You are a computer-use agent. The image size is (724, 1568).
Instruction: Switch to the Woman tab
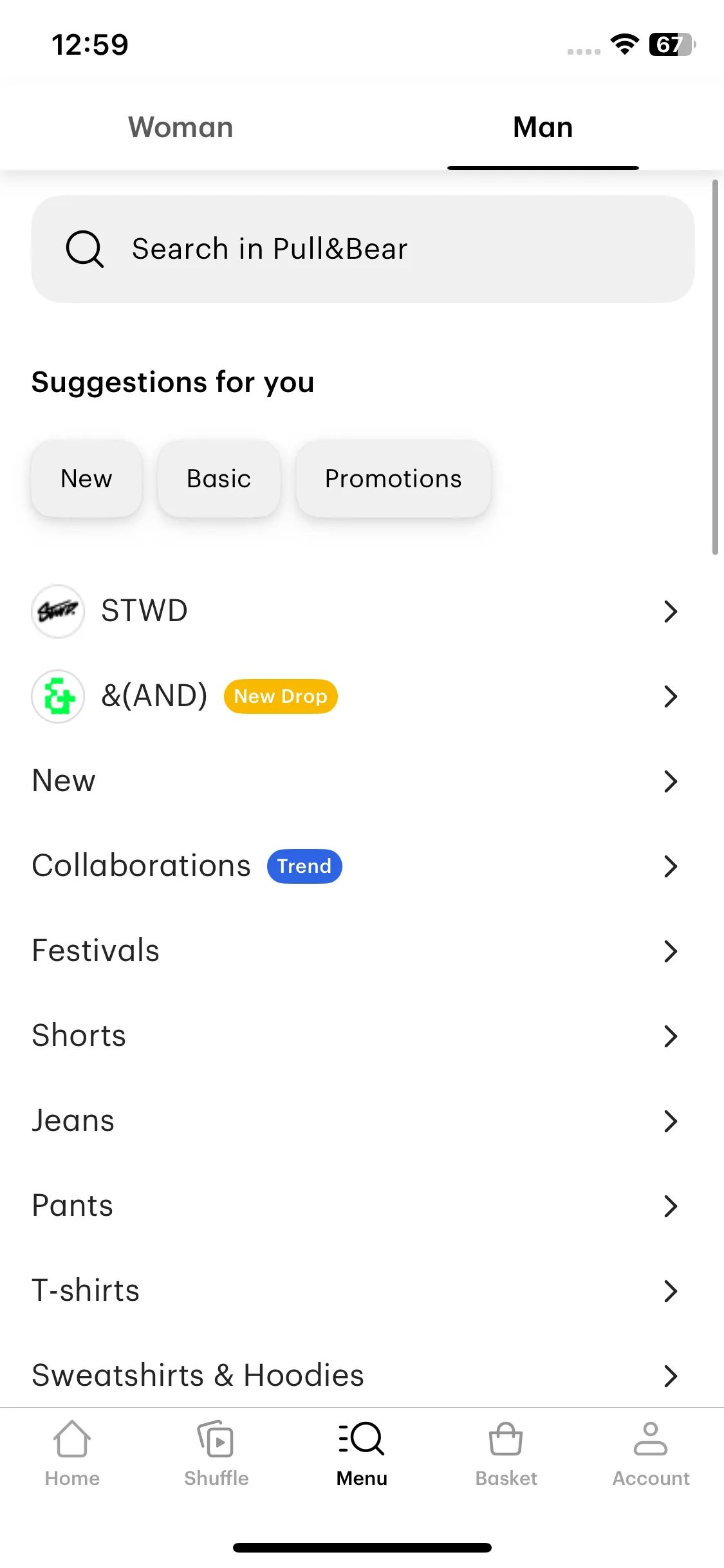(181, 127)
